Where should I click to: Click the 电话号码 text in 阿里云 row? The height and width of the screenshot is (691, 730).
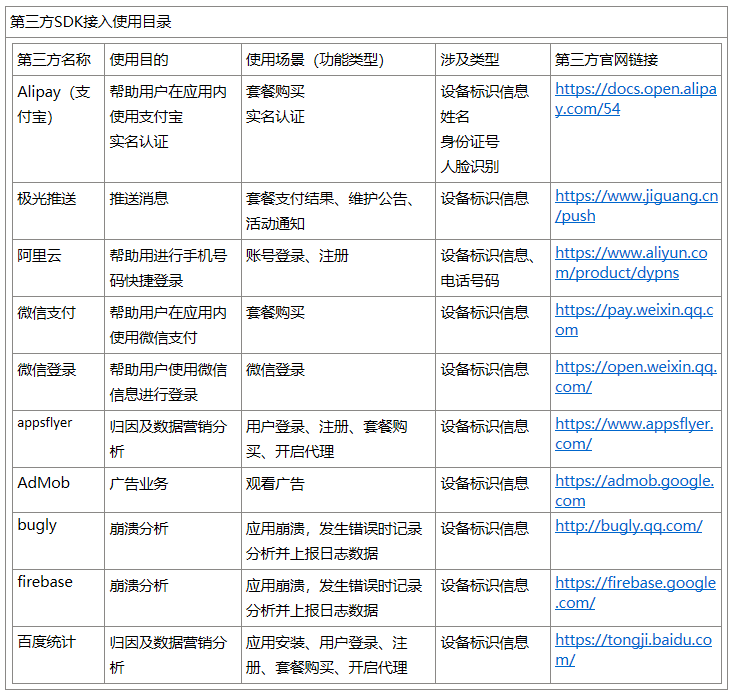pos(470,281)
